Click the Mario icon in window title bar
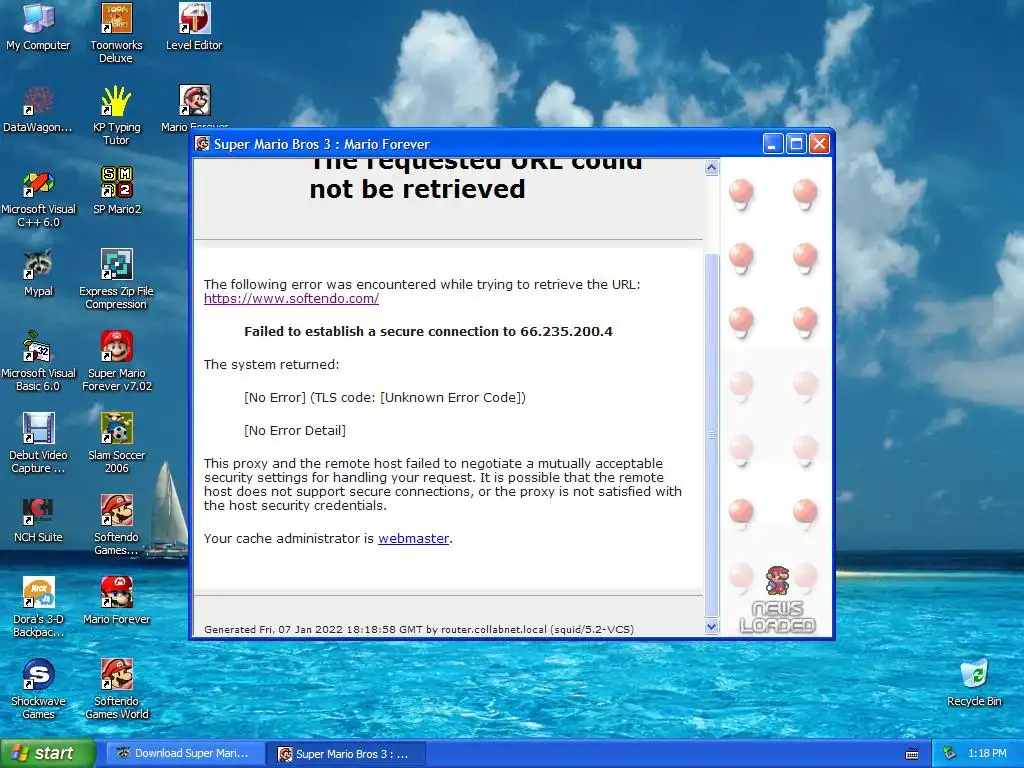Viewport: 1024px width, 768px height. 202,144
